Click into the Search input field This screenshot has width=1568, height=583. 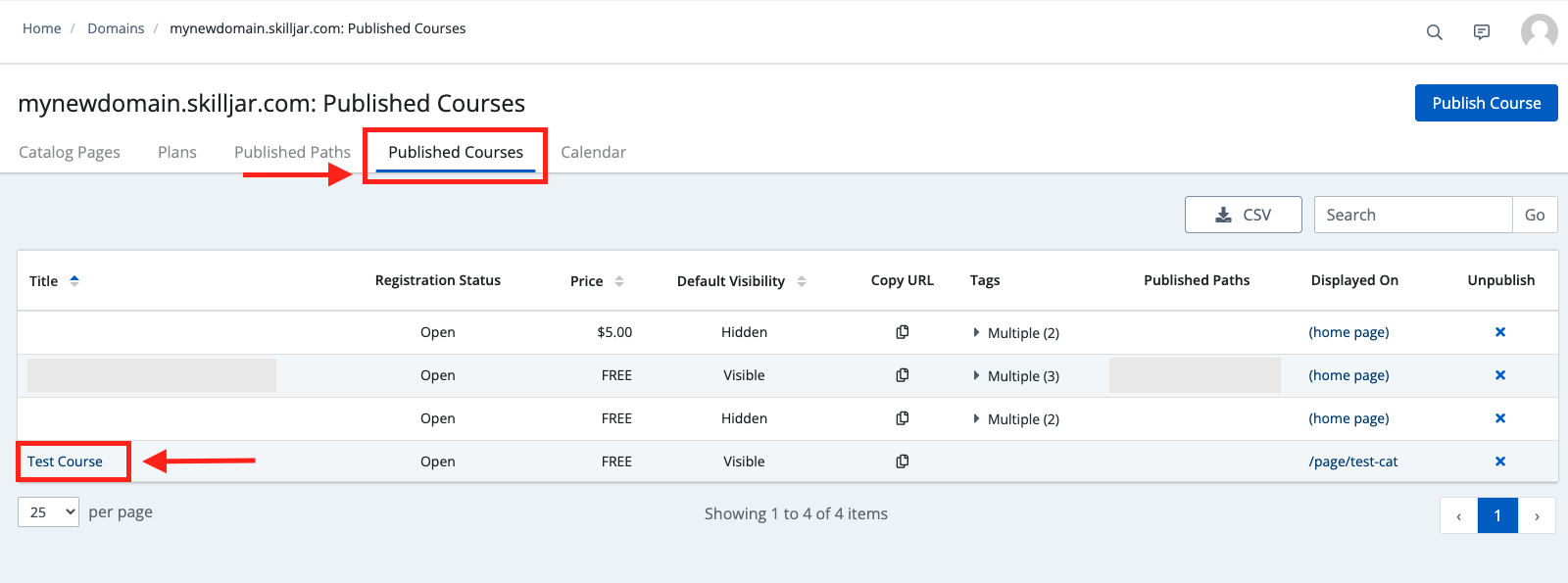[x=1412, y=215]
